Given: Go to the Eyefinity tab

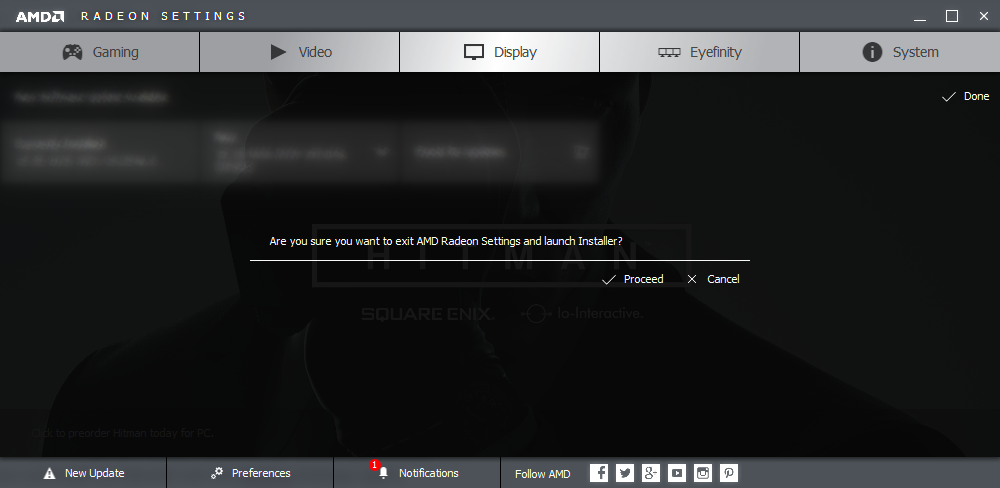Looking at the screenshot, I should (700, 52).
